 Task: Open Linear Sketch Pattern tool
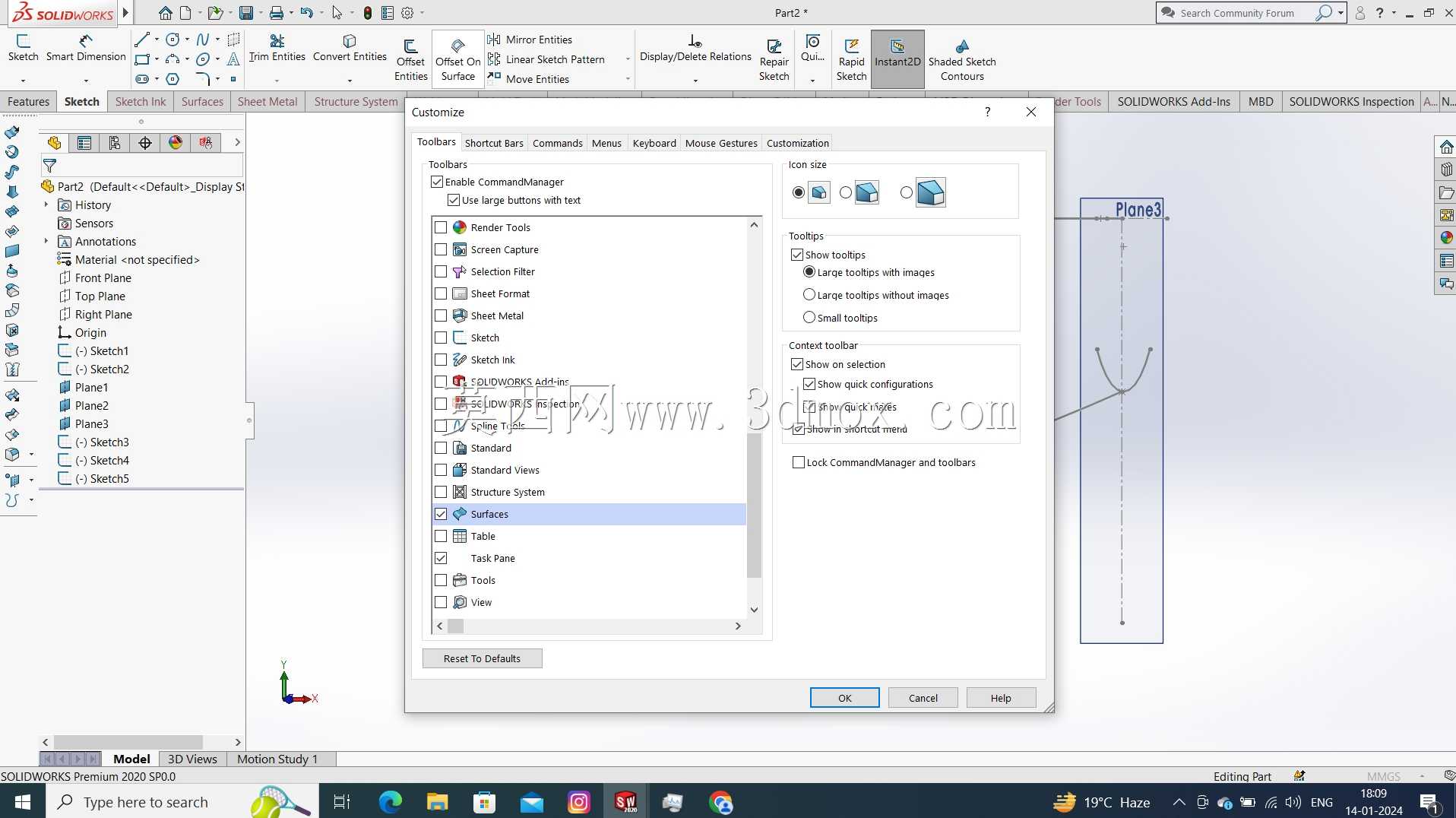click(x=546, y=59)
